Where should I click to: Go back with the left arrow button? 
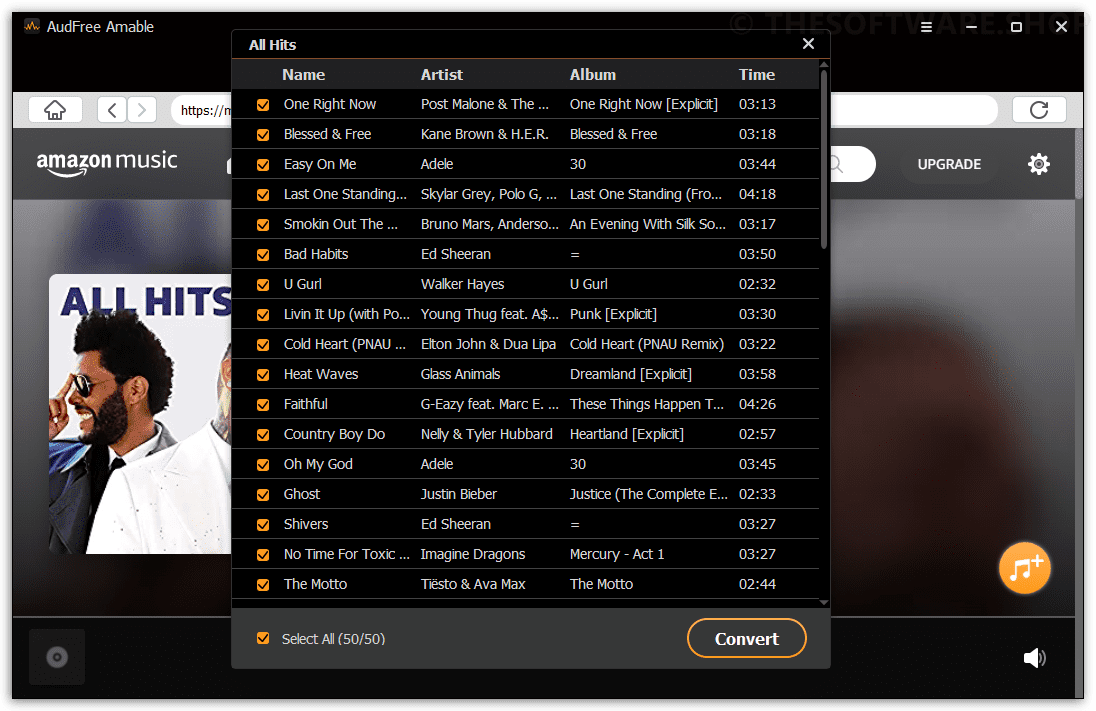pos(112,110)
